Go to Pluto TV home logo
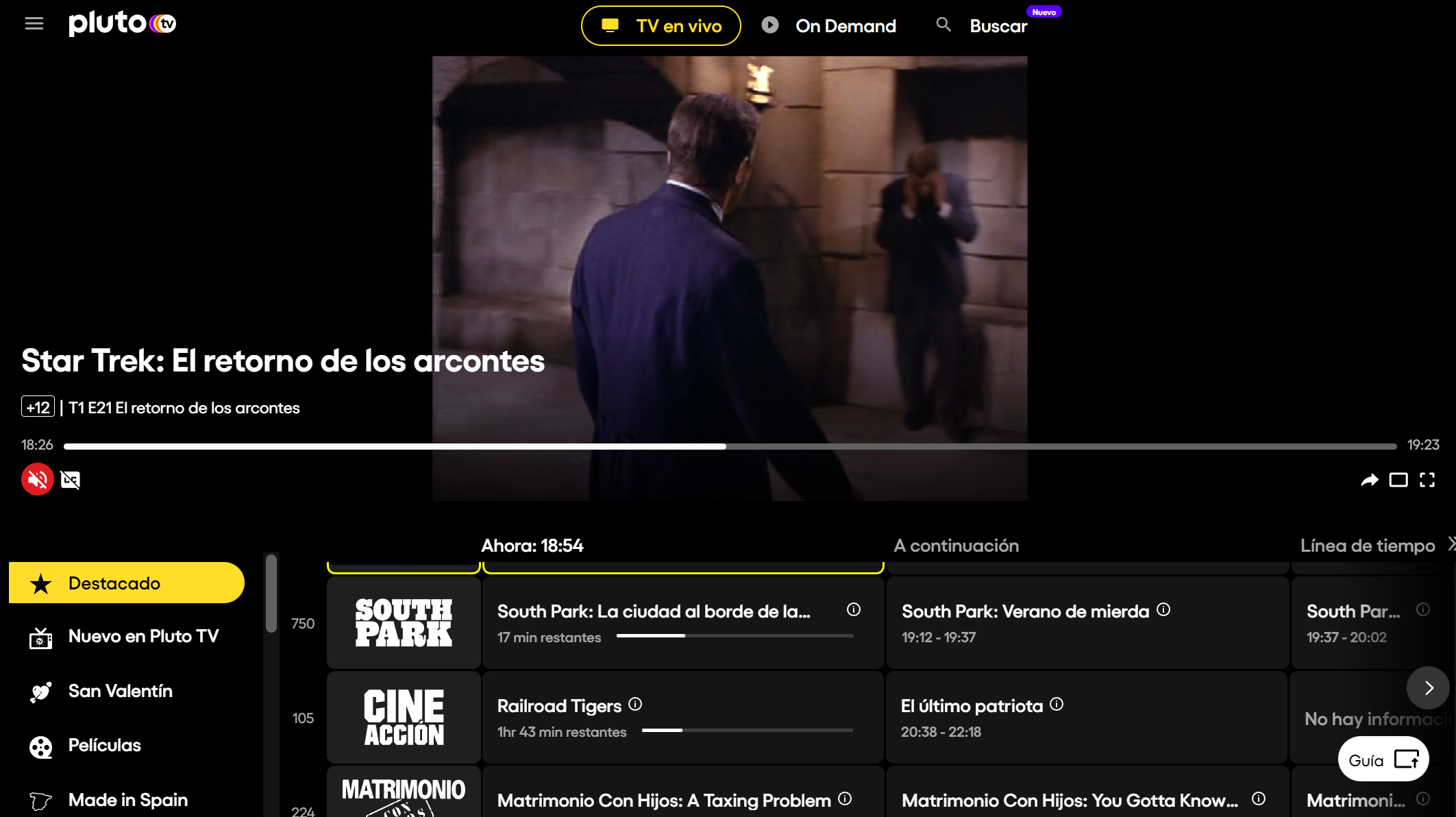 click(122, 23)
